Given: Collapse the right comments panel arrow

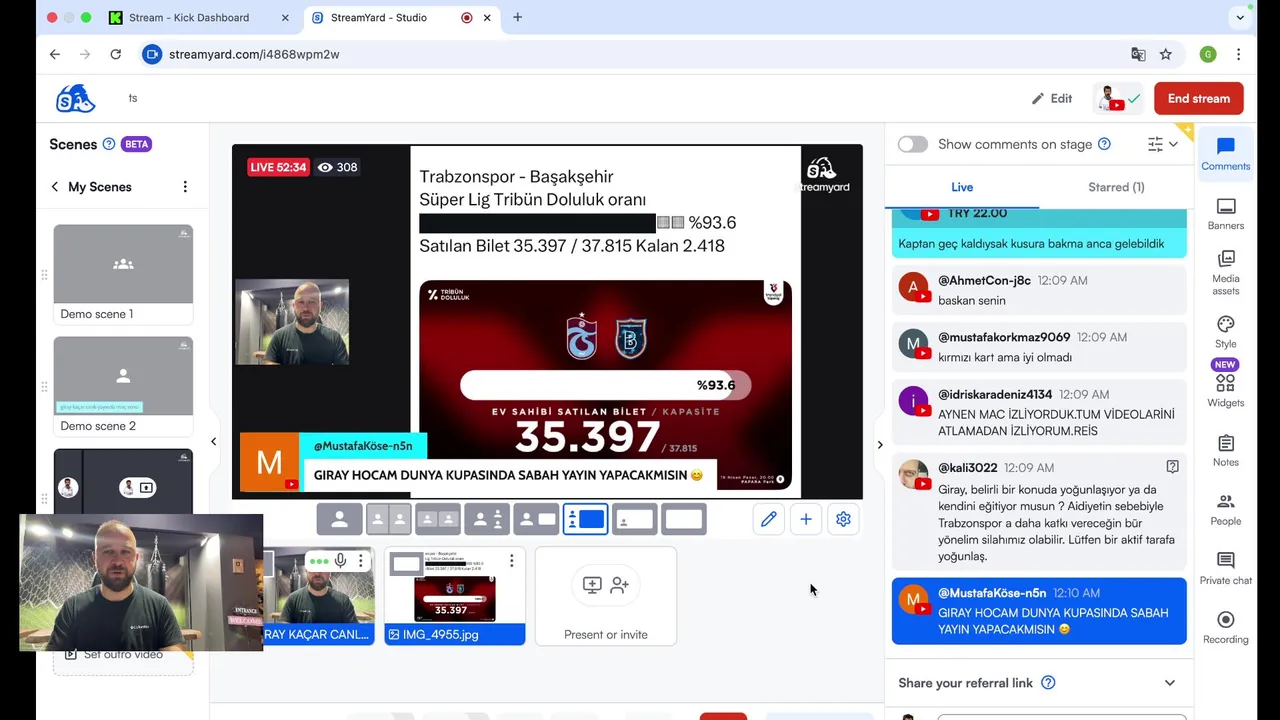Looking at the screenshot, I should pyautogui.click(x=880, y=444).
